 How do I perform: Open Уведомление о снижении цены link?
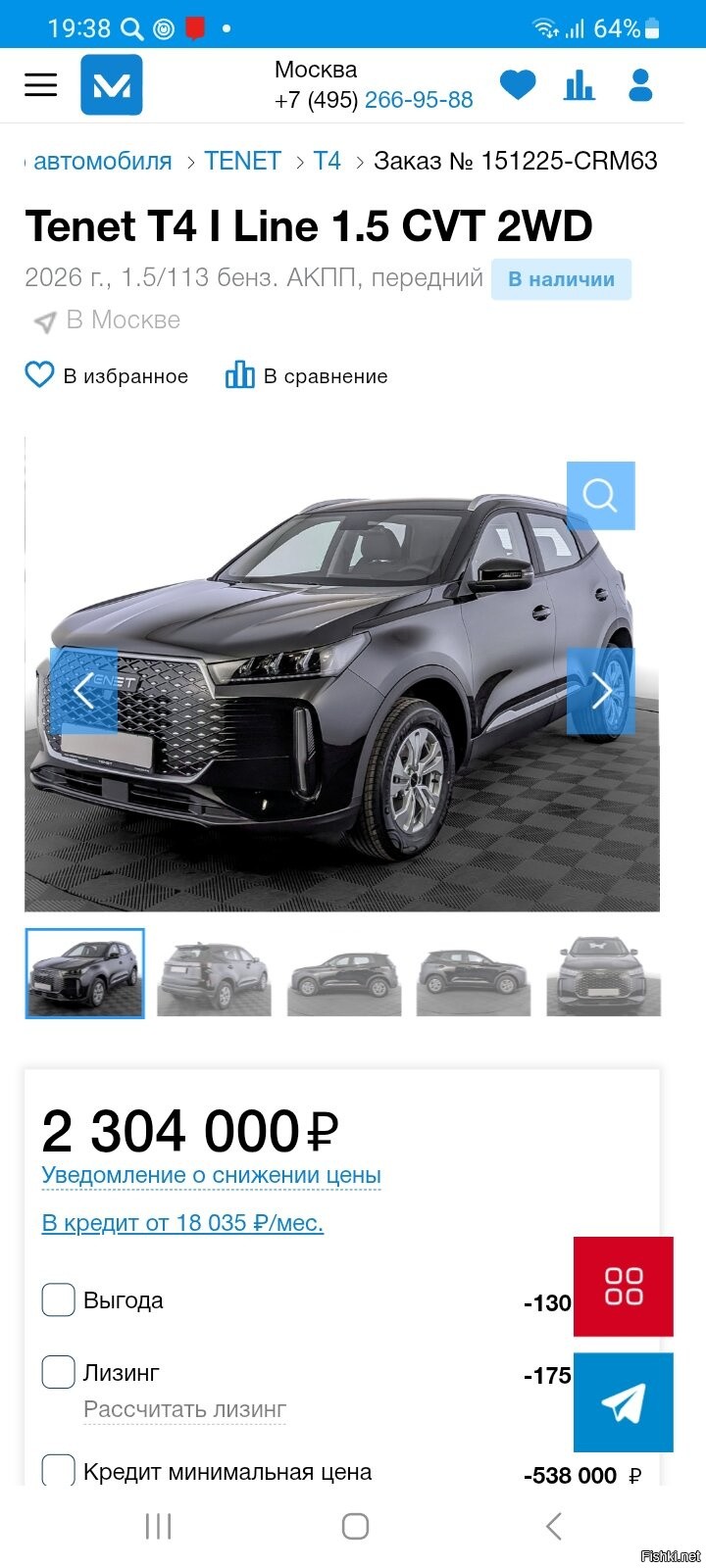click(211, 1175)
